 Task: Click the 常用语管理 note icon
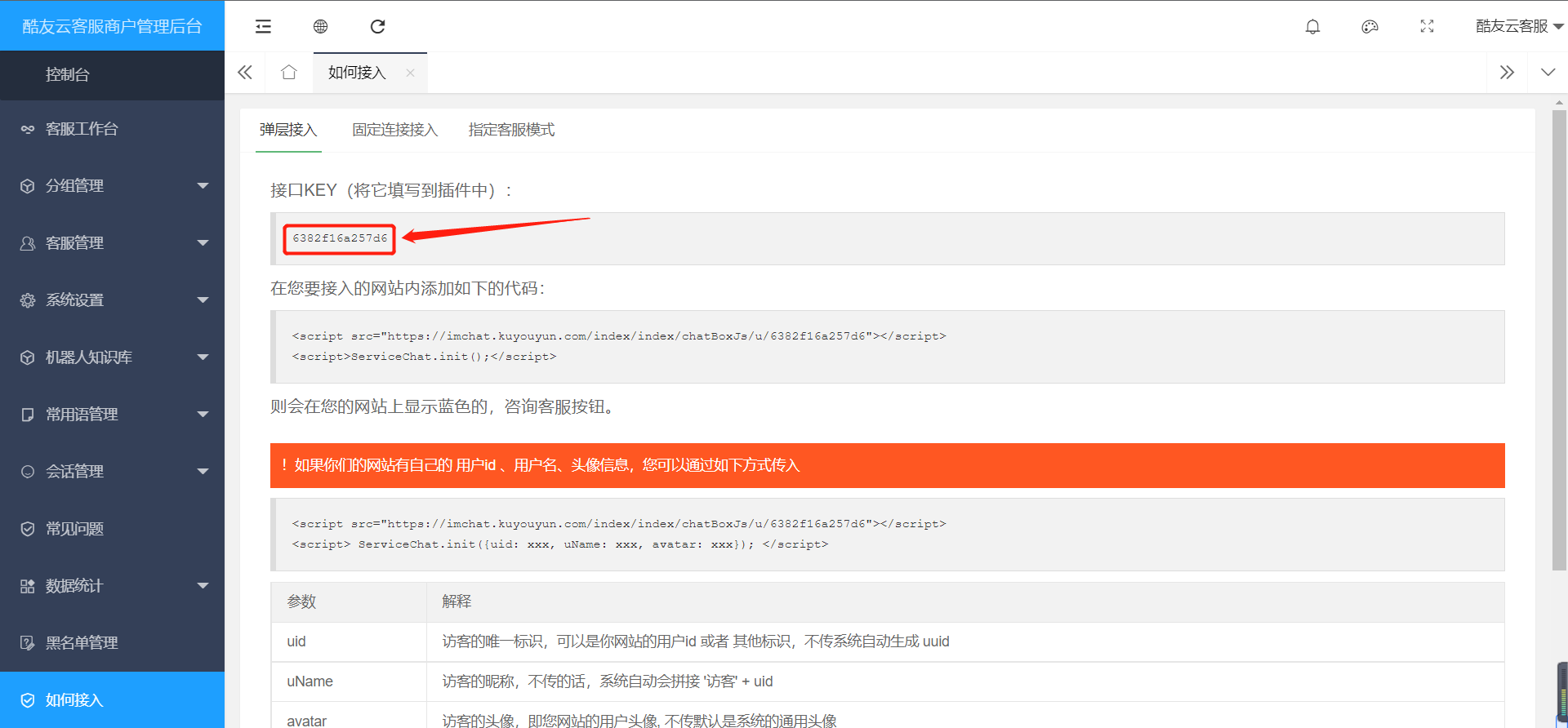tap(28, 415)
